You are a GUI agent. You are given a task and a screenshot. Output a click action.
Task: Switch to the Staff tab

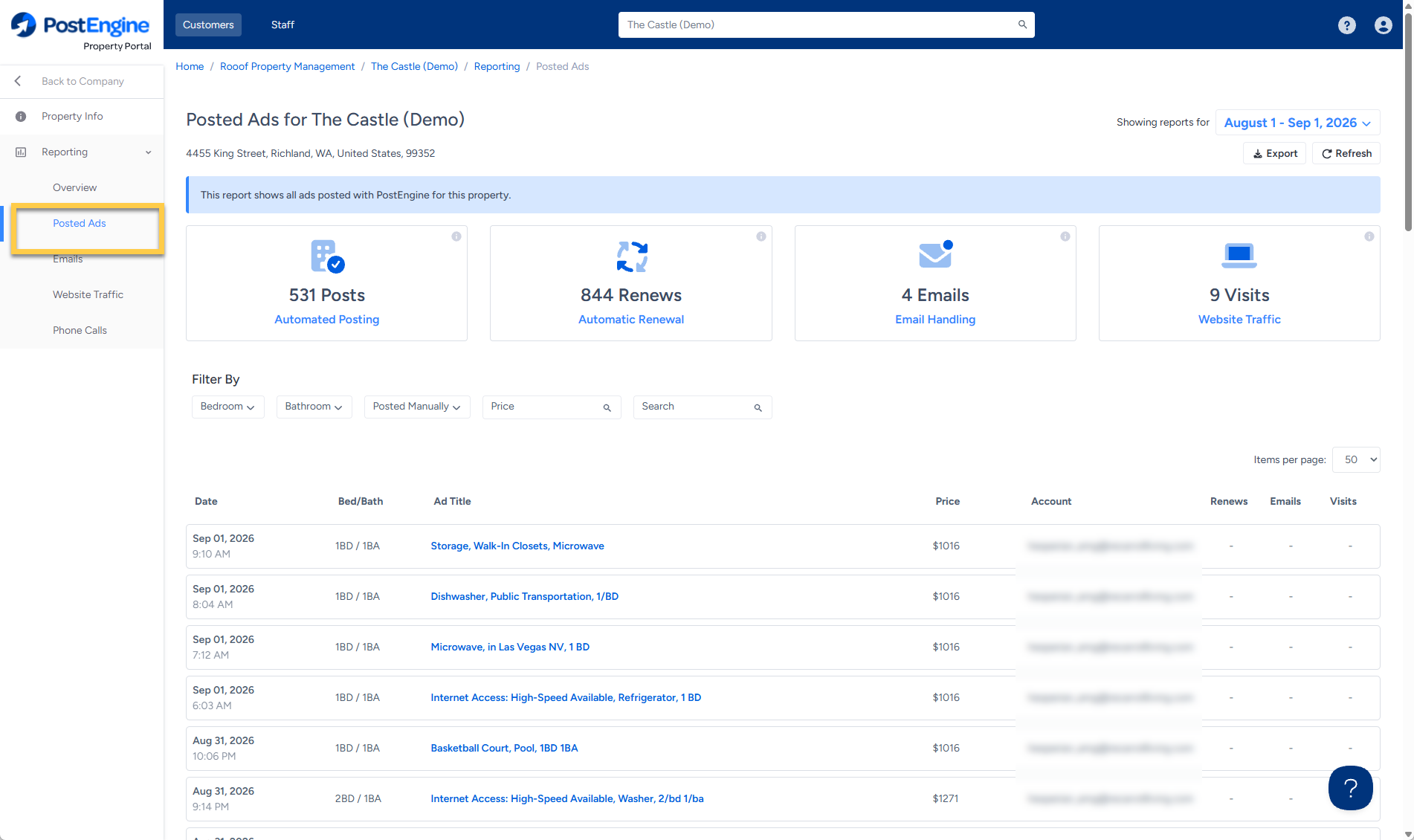tap(283, 25)
